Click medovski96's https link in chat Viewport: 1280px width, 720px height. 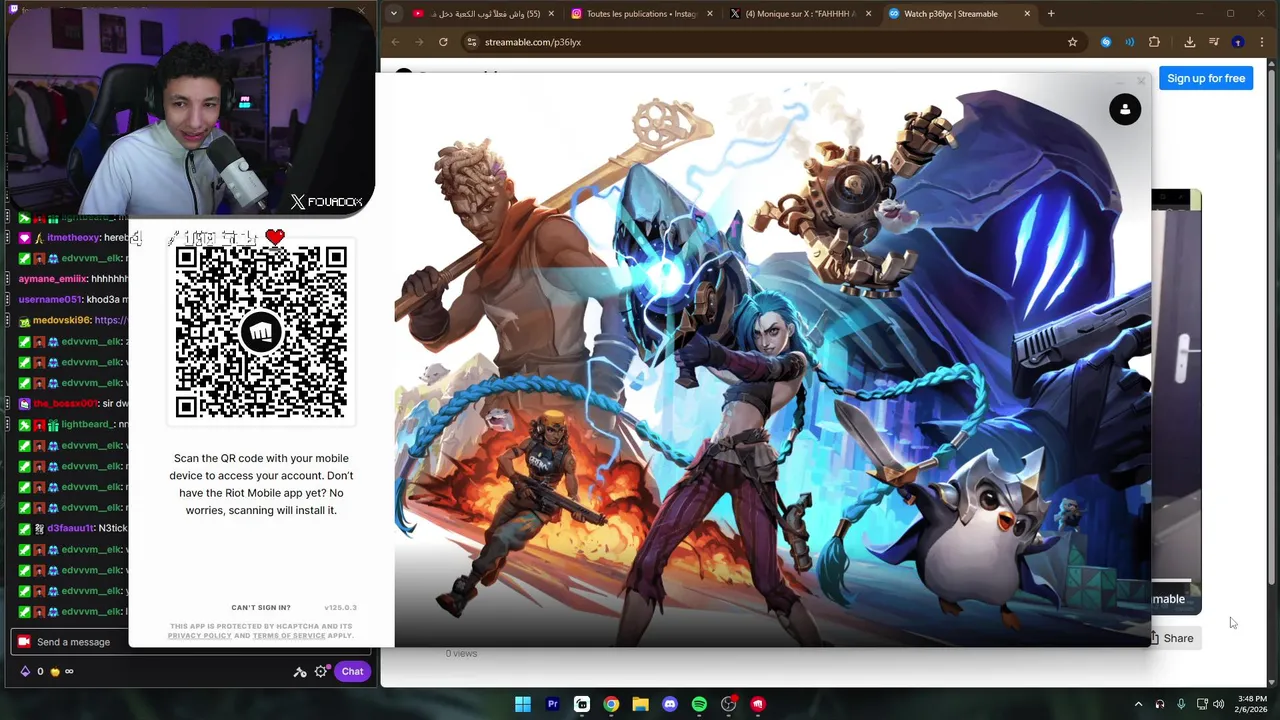[111, 320]
